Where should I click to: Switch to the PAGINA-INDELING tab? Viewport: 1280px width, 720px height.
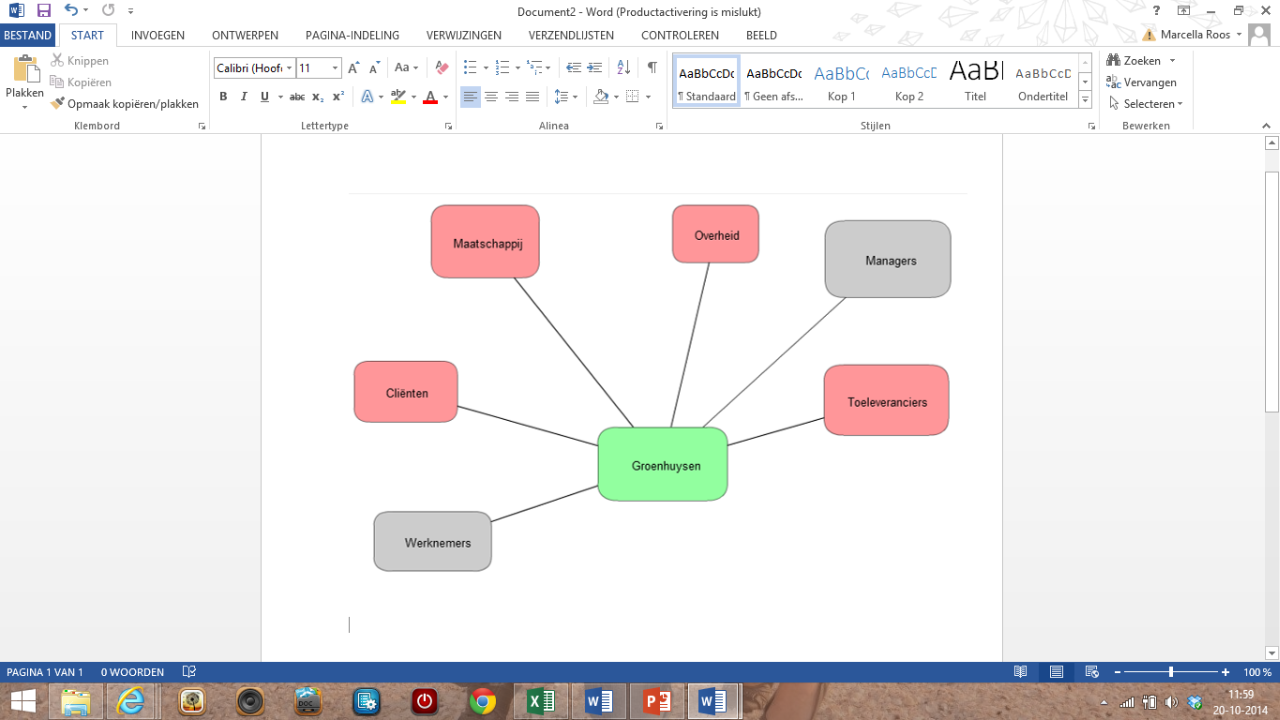352,35
